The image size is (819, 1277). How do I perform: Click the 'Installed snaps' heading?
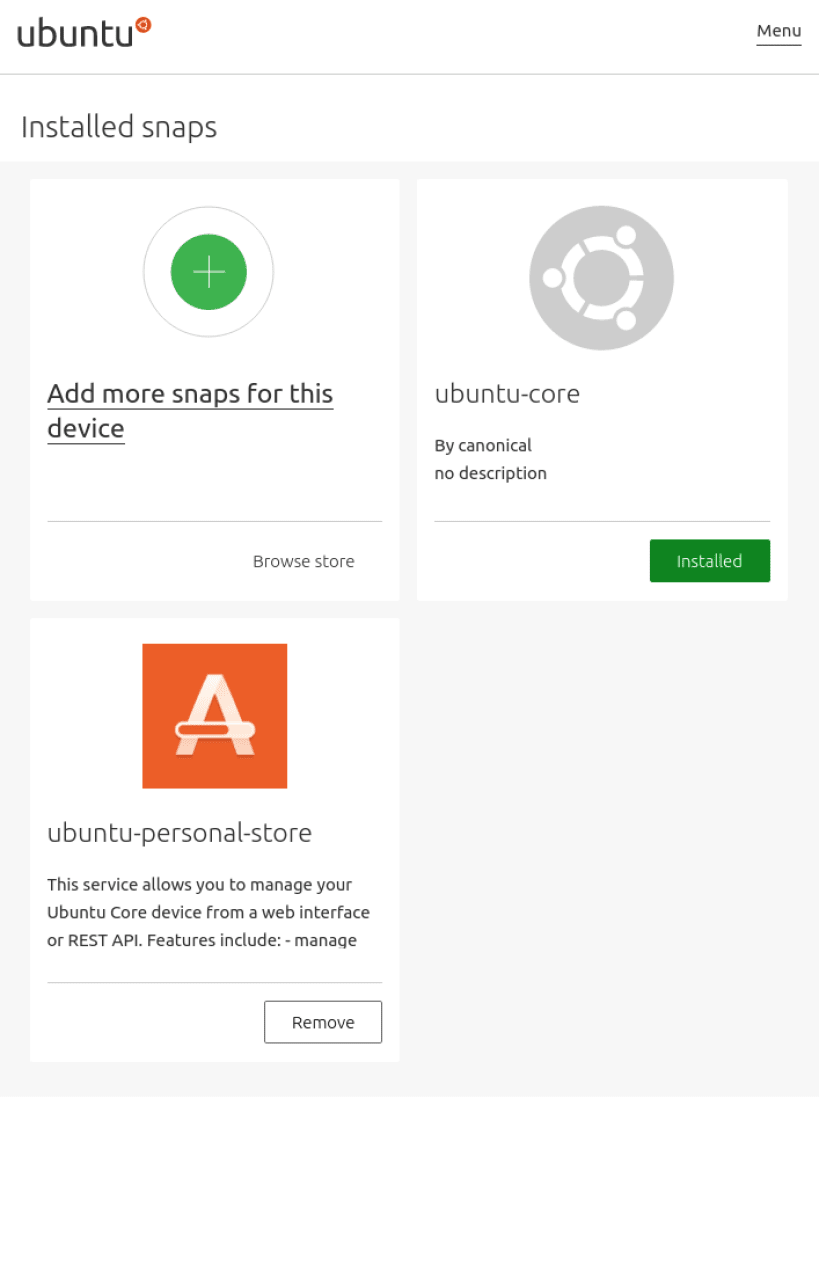pos(119,127)
